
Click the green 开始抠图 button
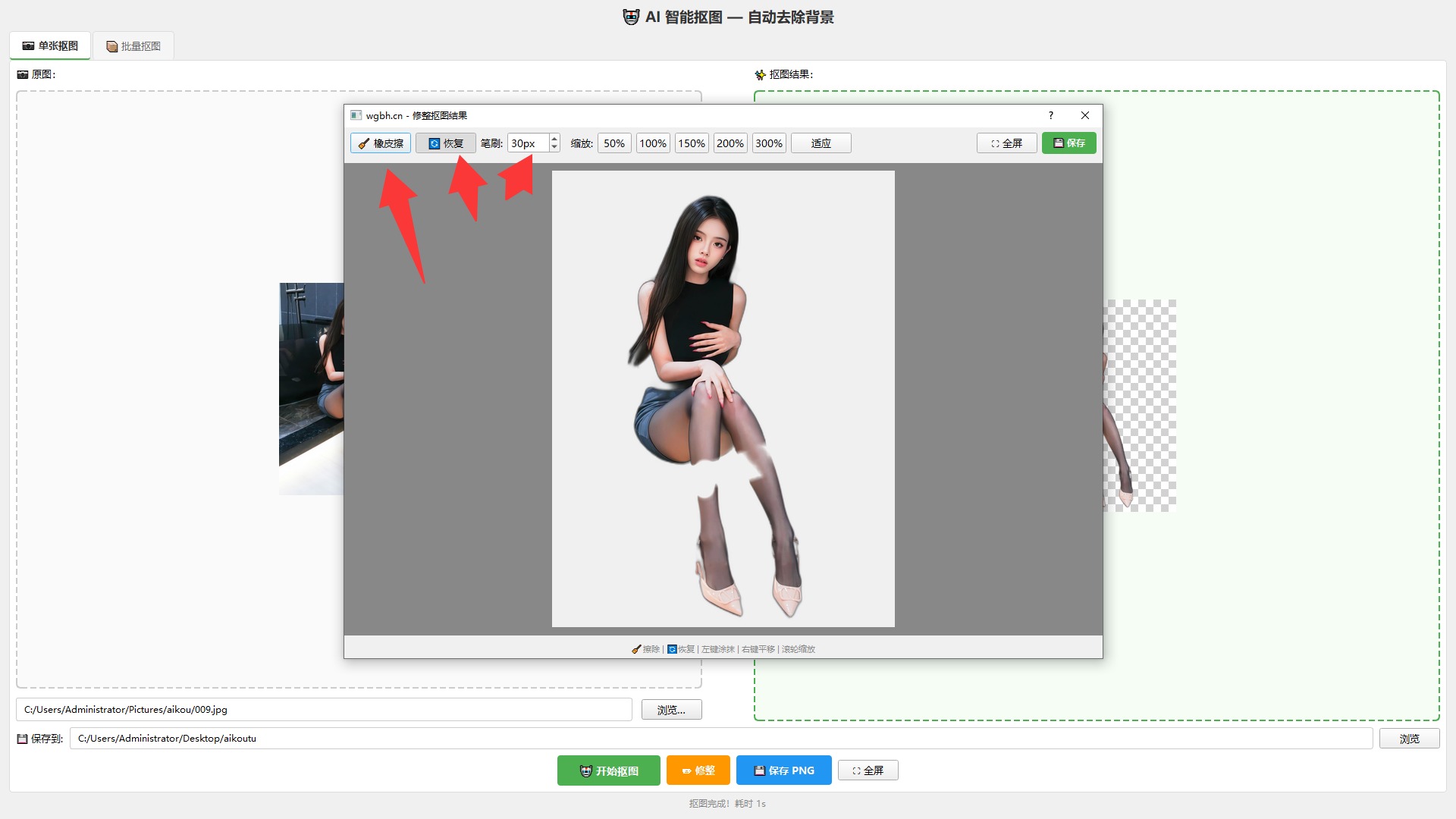609,770
